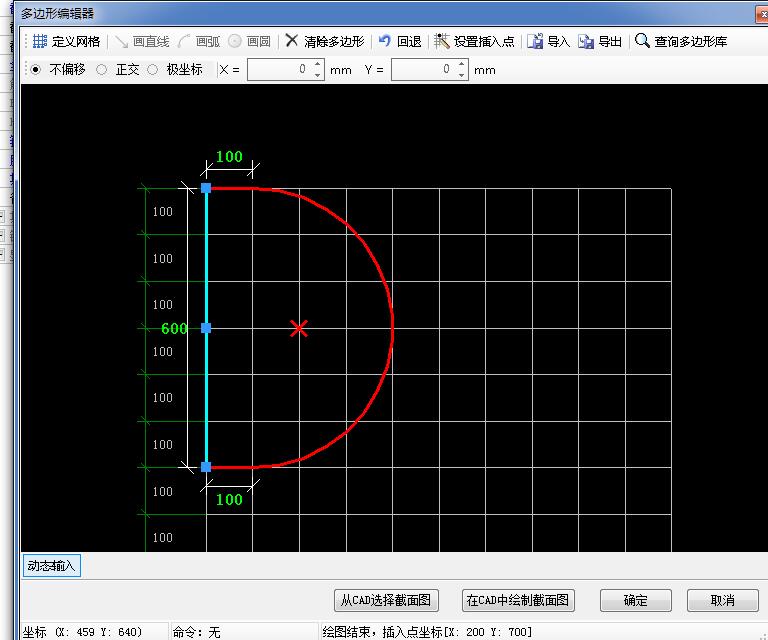
Task: Click the 取消 cancel button
Action: tap(722, 600)
